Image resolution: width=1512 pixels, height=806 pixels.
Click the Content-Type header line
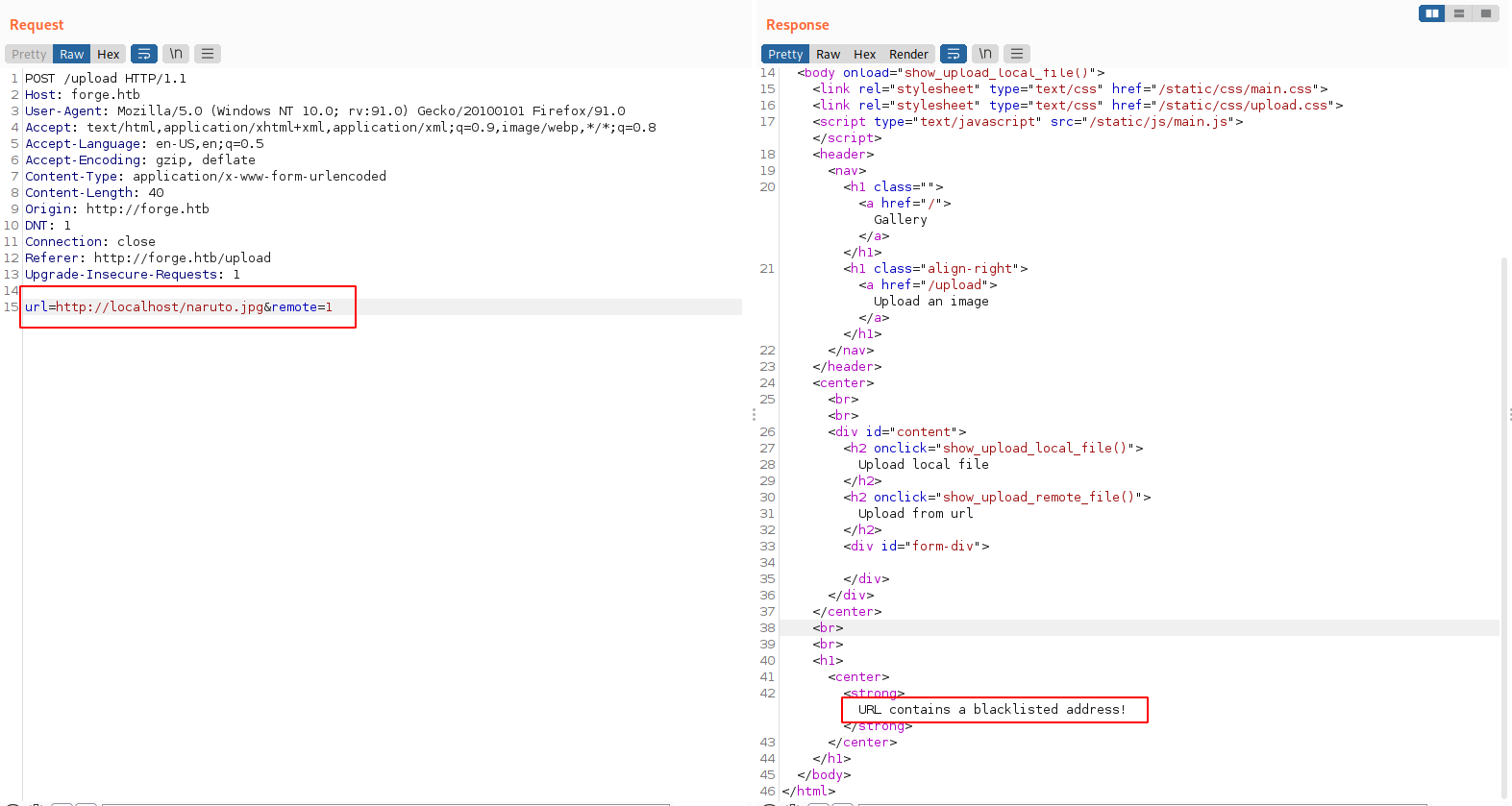pyautogui.click(x=206, y=177)
